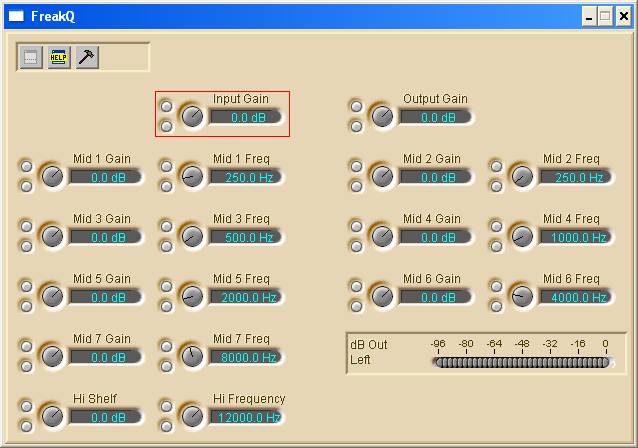Click the upper round button beside Mid 5 Freq

pos(166,286)
